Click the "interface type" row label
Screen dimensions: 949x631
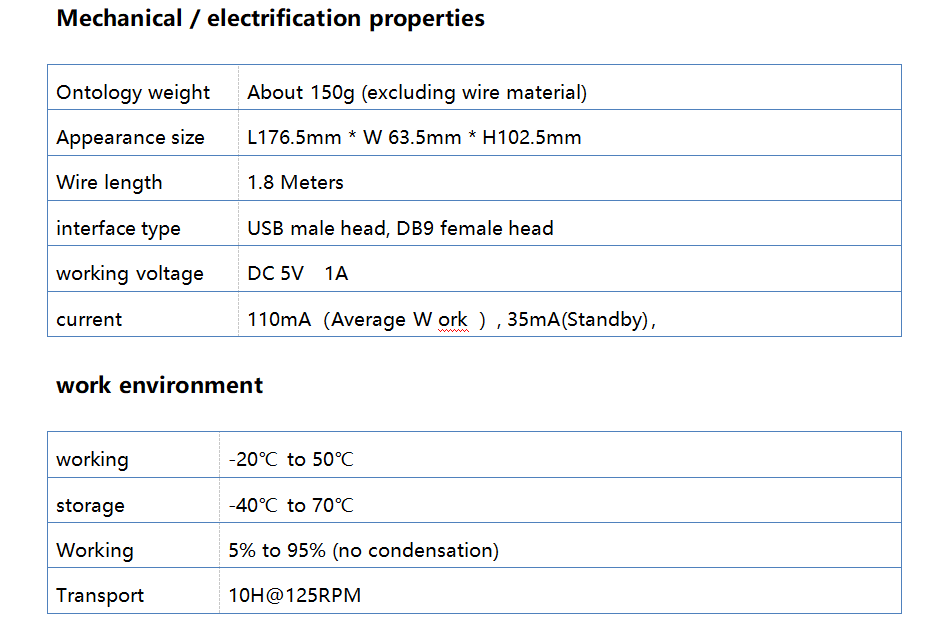(x=118, y=229)
